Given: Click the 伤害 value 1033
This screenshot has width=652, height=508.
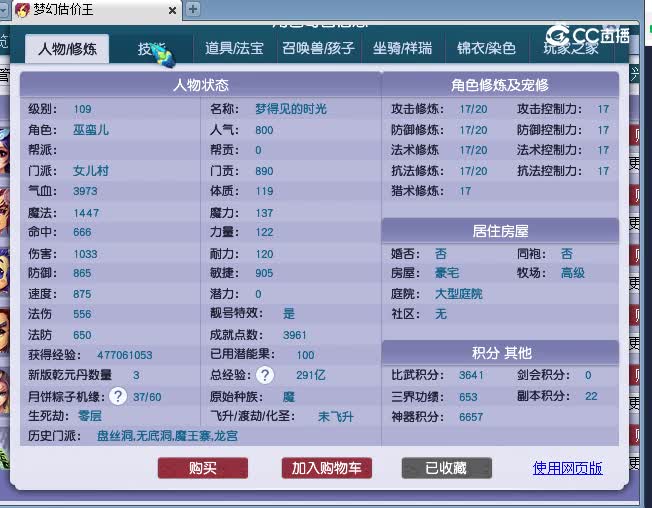Looking at the screenshot, I should click(85, 254).
